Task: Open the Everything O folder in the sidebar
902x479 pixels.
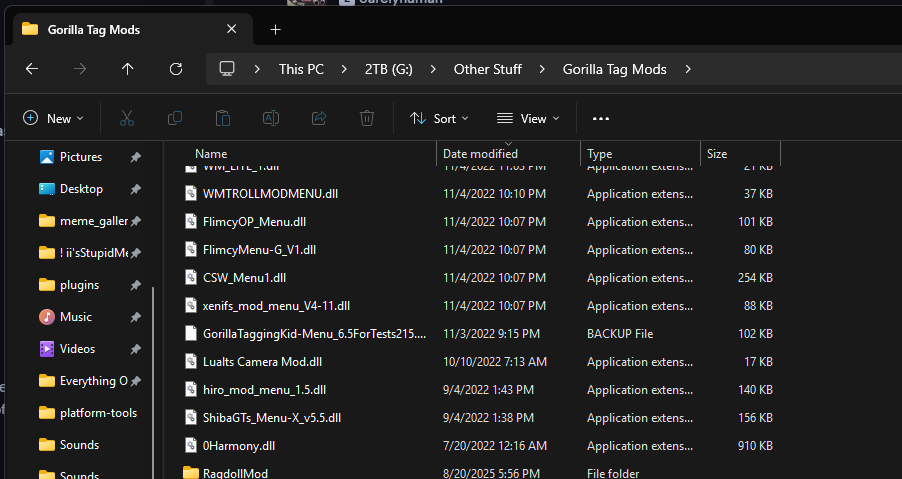Action: click(83, 381)
